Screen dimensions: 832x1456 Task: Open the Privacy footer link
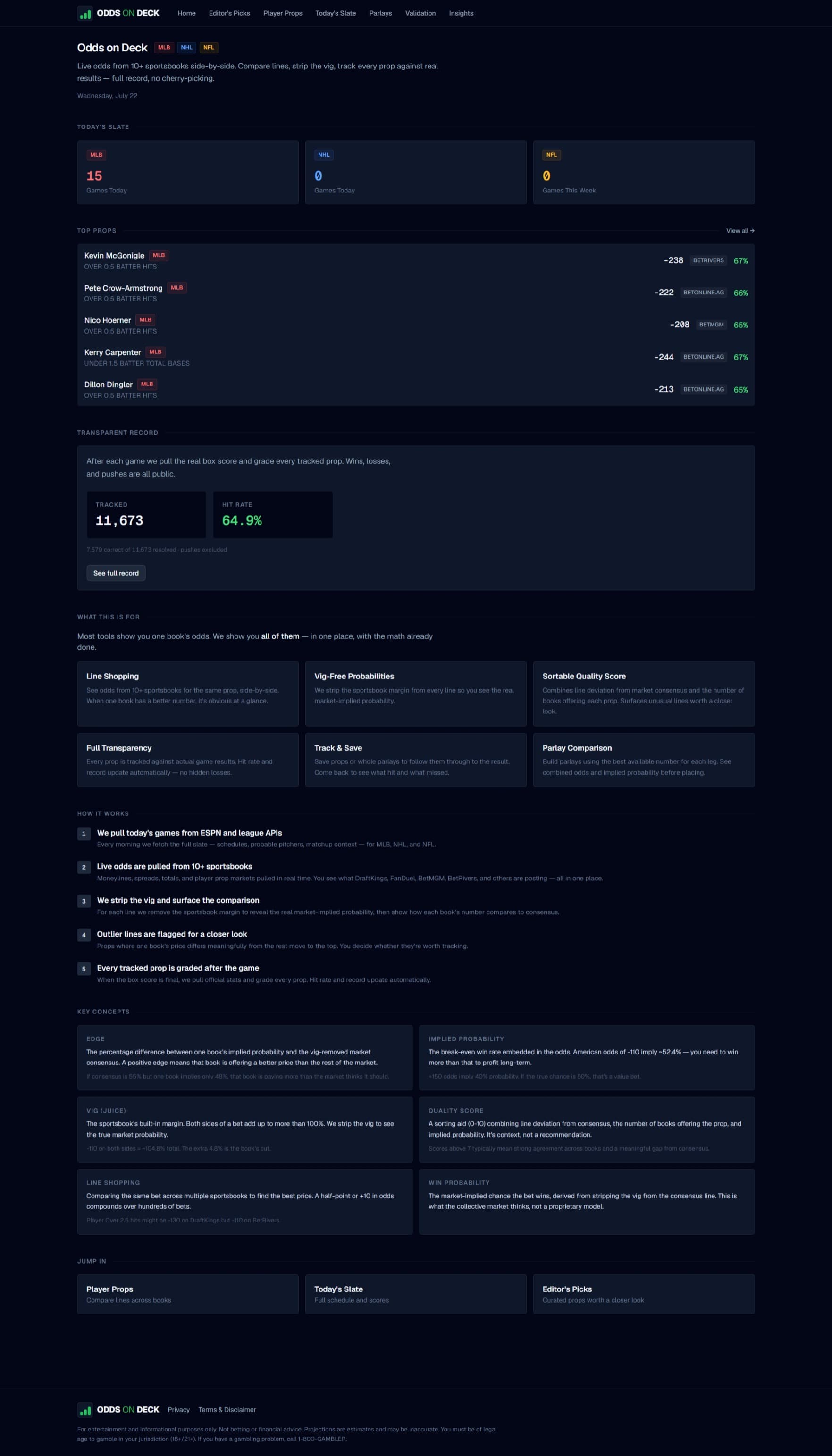click(x=178, y=1410)
